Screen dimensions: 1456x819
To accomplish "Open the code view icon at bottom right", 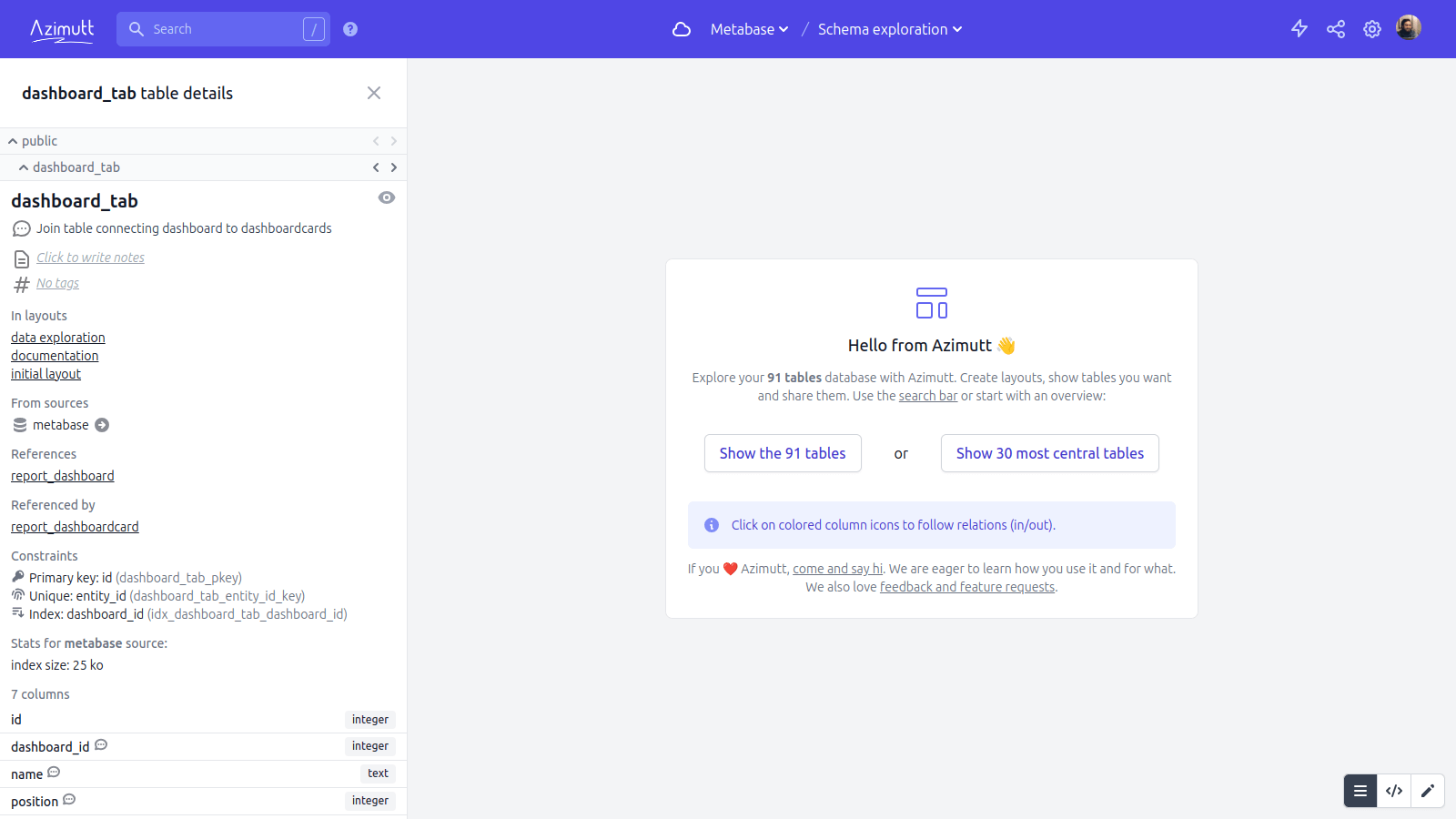I will (x=1394, y=791).
